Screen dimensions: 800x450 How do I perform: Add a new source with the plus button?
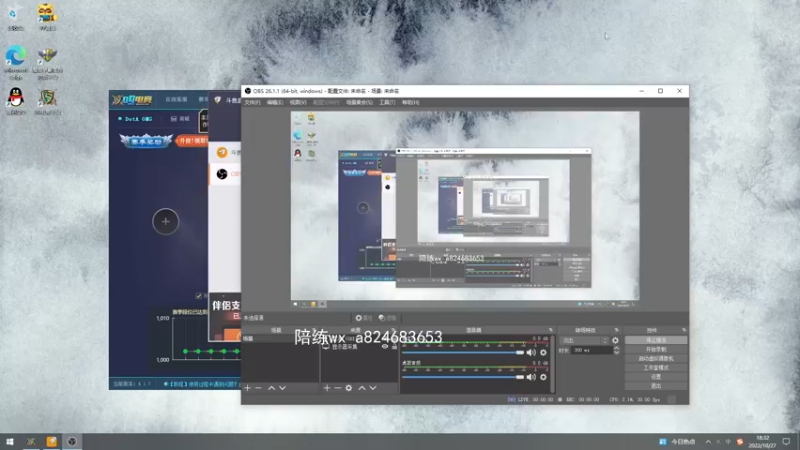coord(327,388)
